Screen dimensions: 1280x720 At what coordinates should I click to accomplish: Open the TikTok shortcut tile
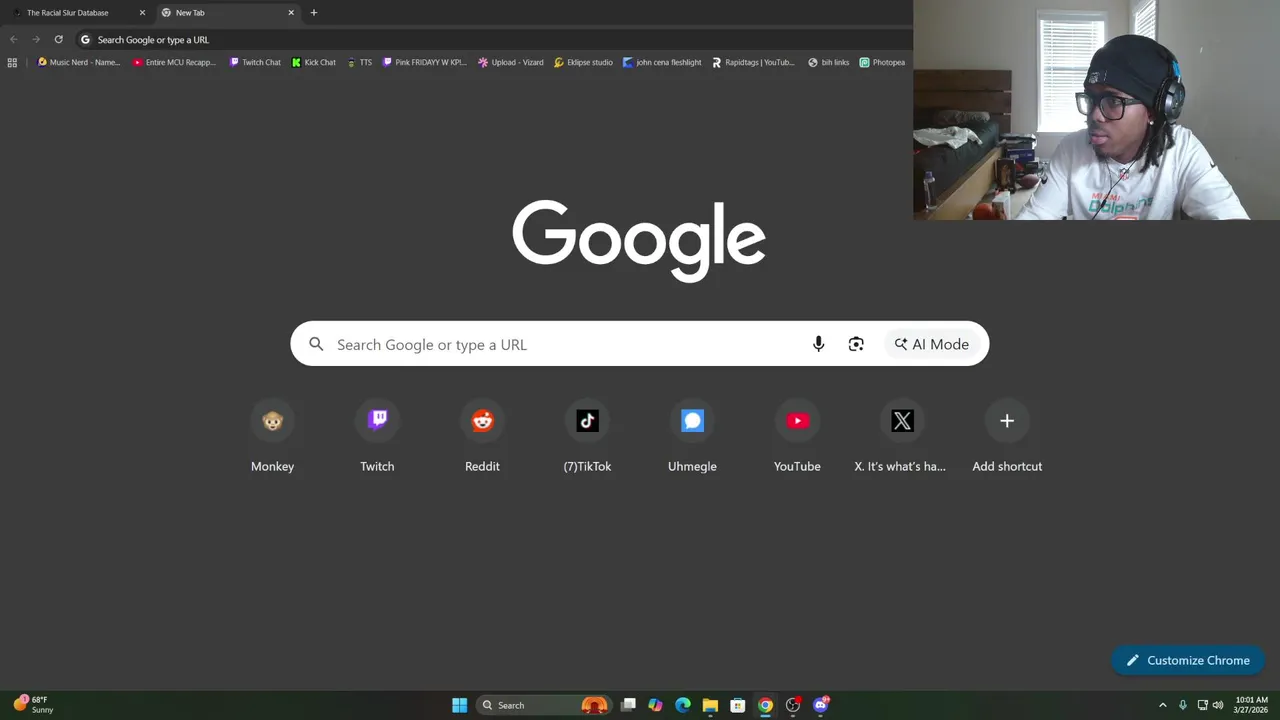click(x=587, y=437)
